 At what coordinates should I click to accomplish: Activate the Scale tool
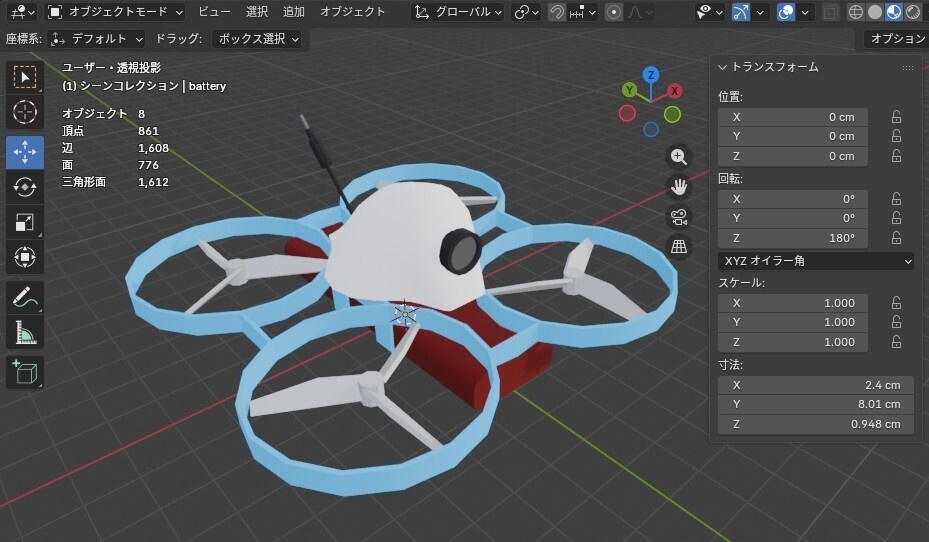25,222
